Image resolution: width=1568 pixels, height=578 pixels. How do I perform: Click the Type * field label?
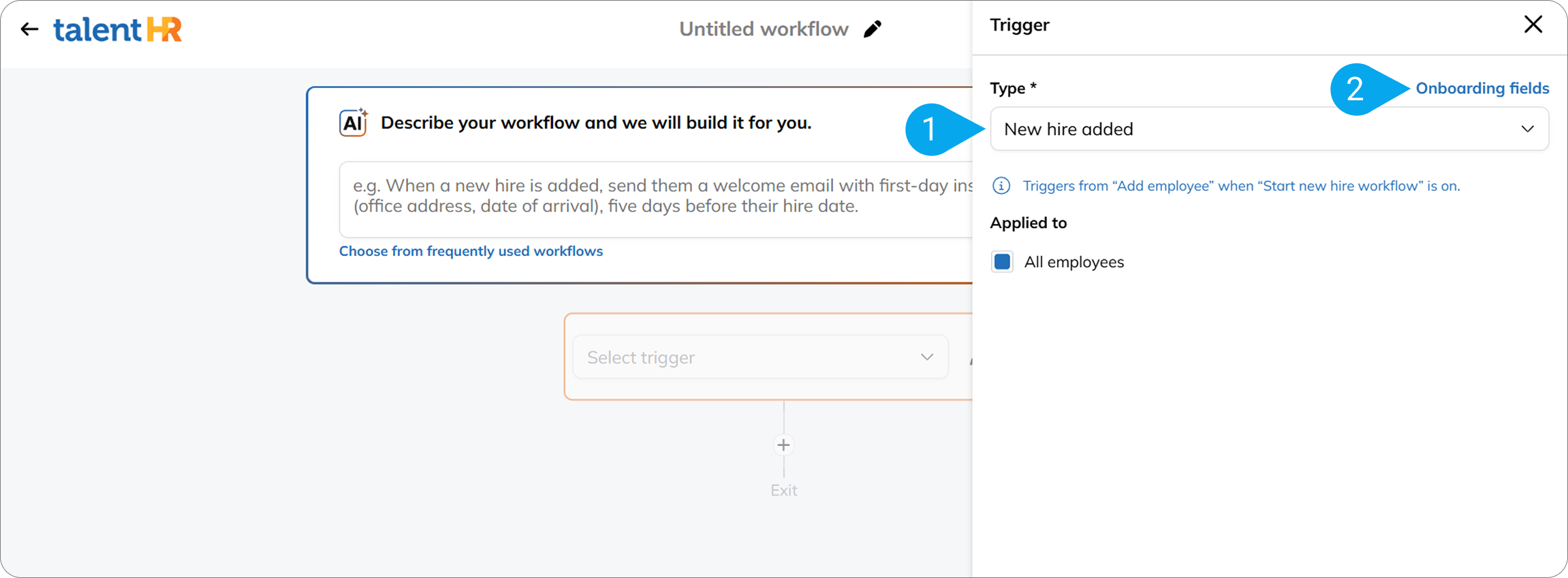[x=1013, y=89]
